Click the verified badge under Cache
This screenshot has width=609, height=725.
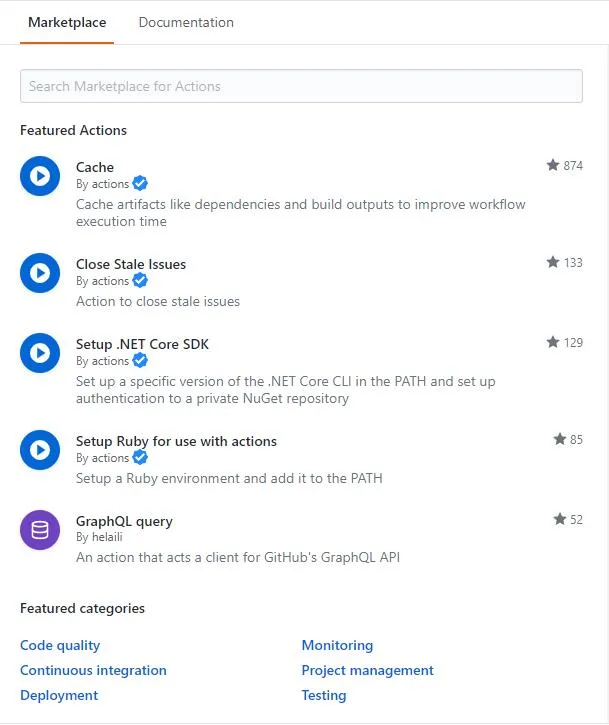coord(140,184)
